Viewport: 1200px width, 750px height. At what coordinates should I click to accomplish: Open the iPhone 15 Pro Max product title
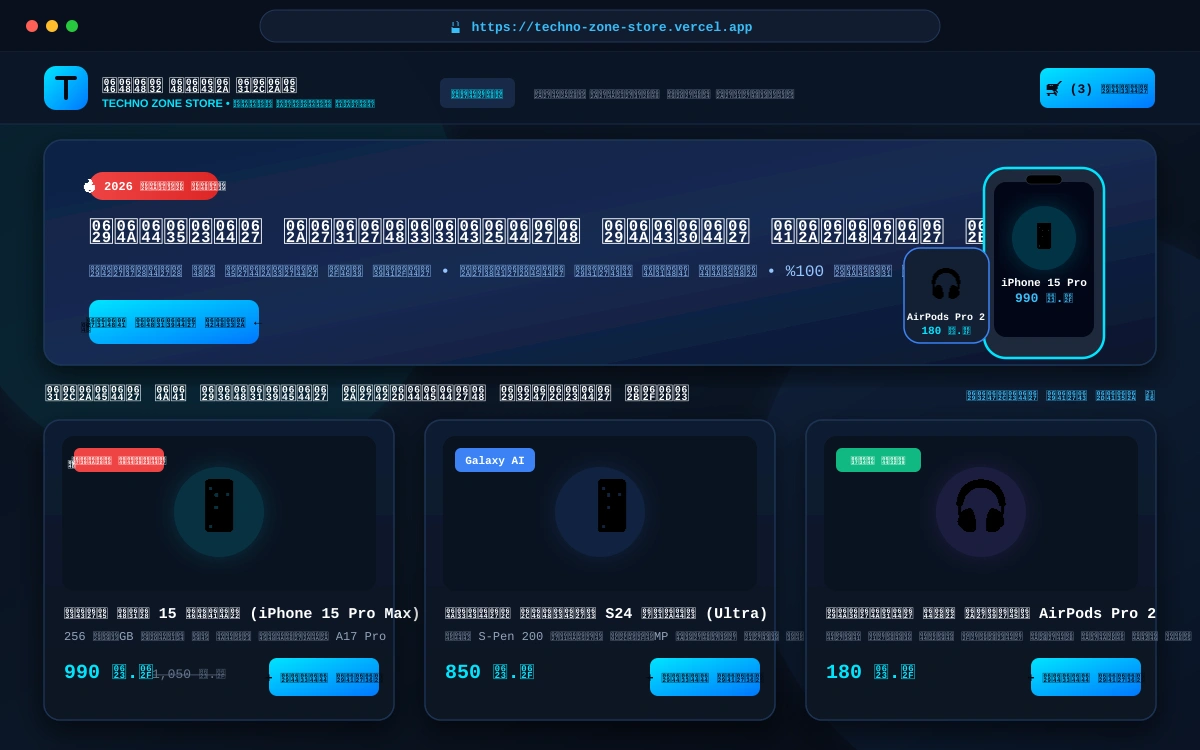[x=242, y=614]
